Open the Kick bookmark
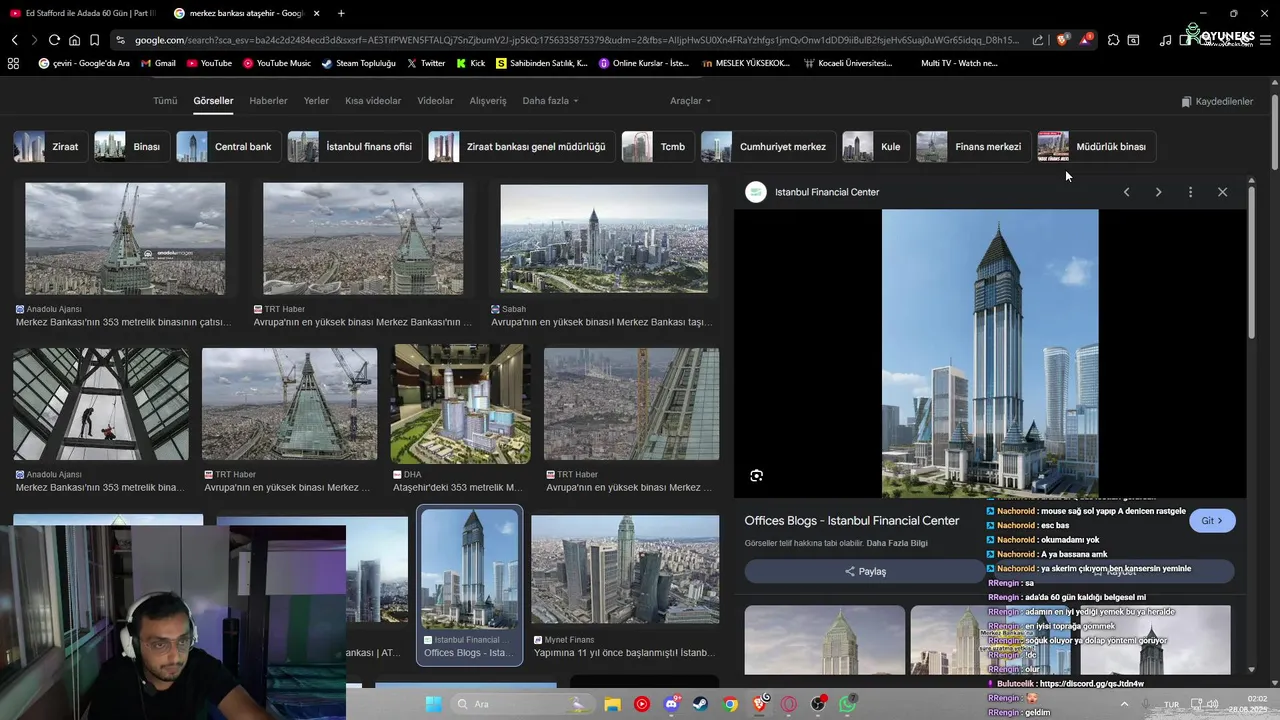Screen dimensions: 1280x720 tap(470, 63)
